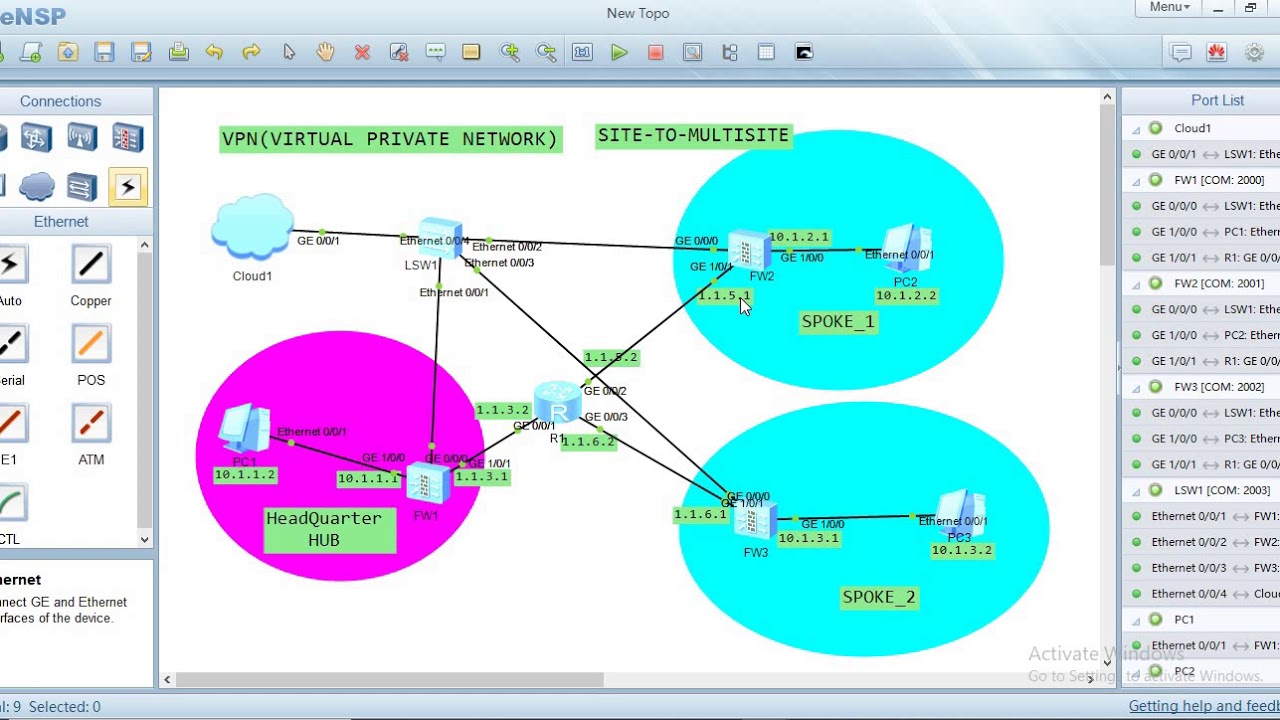Click the show all interfaces tree icon

(729, 52)
